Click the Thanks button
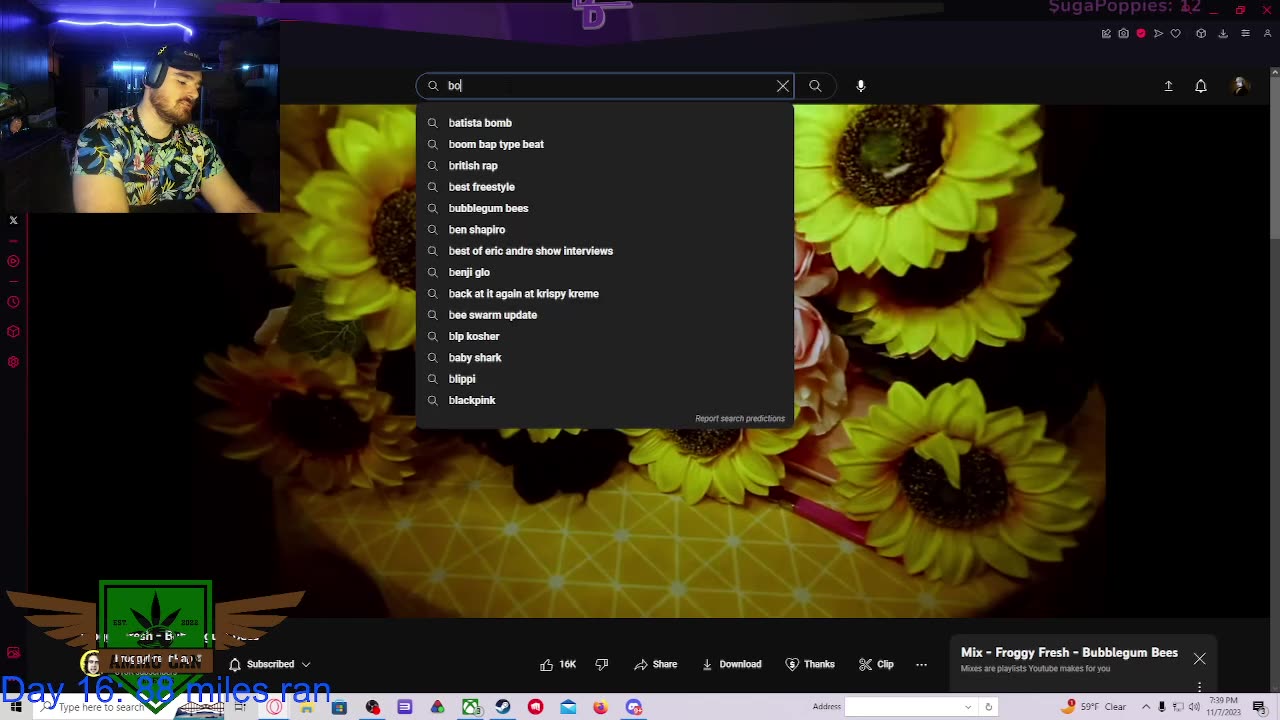Screen dimensions: 1280x720 pyautogui.click(x=810, y=664)
